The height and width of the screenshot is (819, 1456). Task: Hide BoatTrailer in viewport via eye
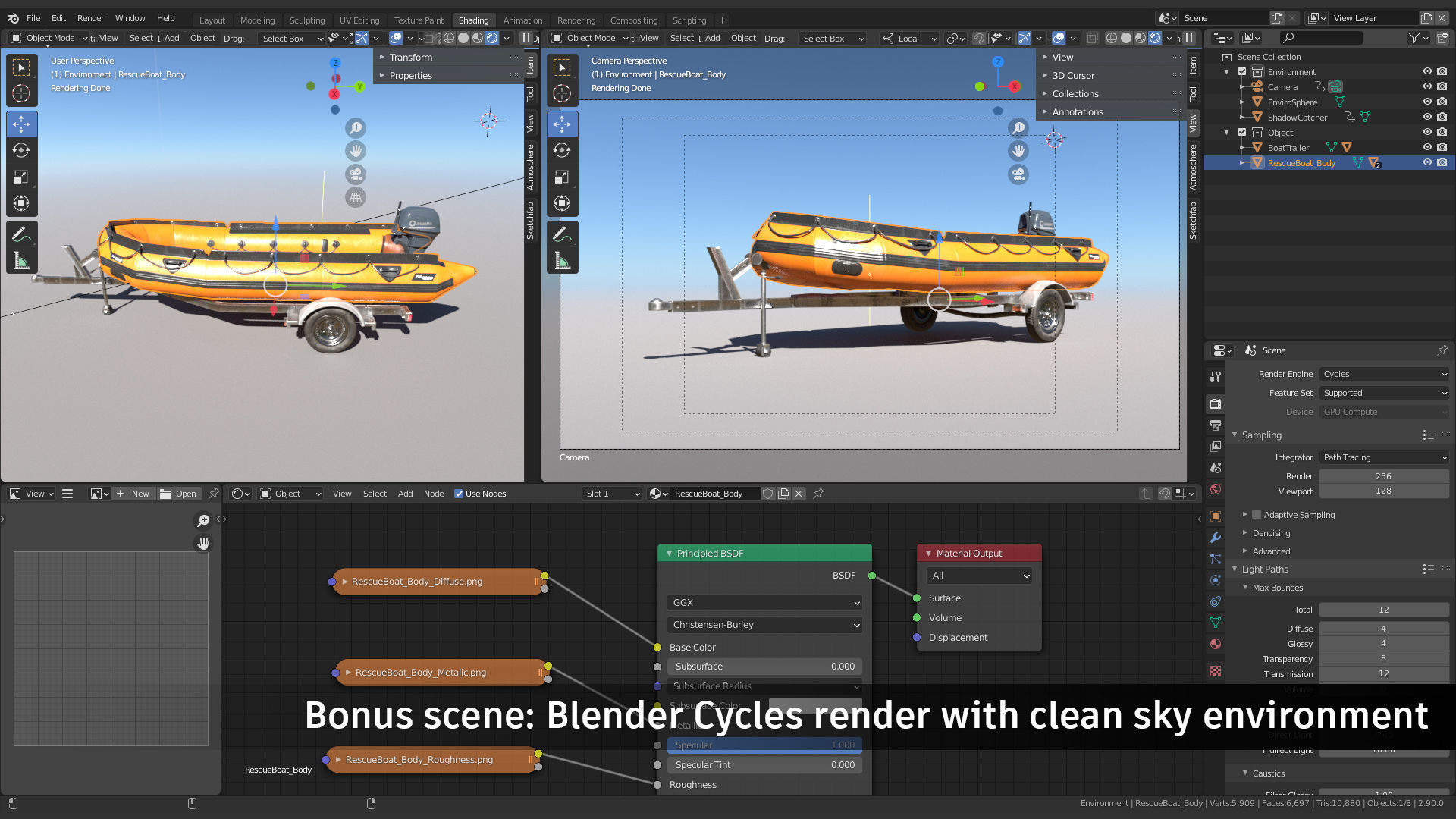pyautogui.click(x=1427, y=147)
